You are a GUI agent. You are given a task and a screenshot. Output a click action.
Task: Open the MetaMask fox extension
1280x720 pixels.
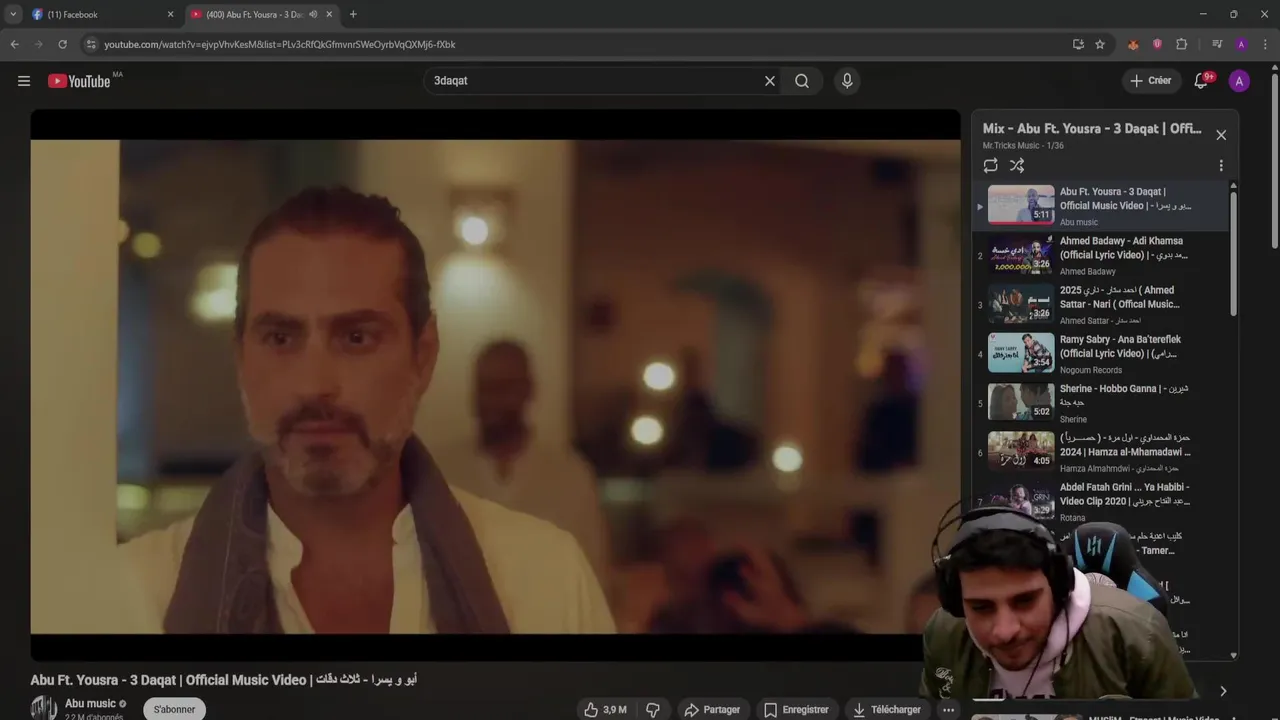click(x=1133, y=44)
